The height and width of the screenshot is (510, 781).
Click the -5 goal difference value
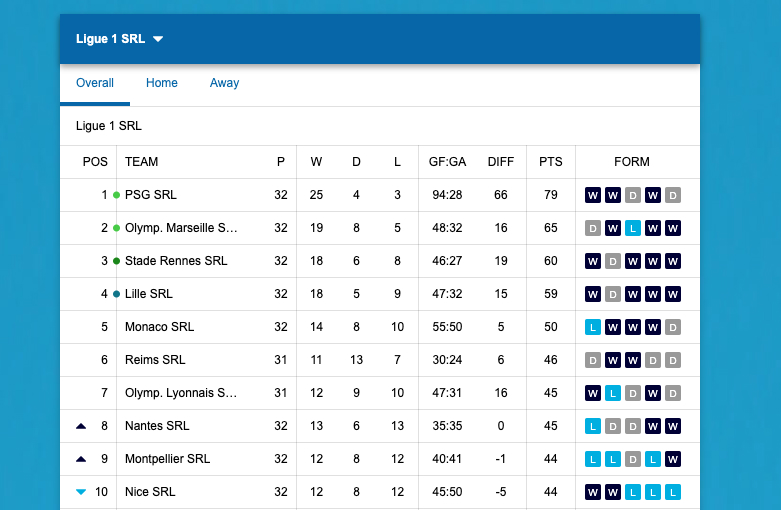click(501, 492)
